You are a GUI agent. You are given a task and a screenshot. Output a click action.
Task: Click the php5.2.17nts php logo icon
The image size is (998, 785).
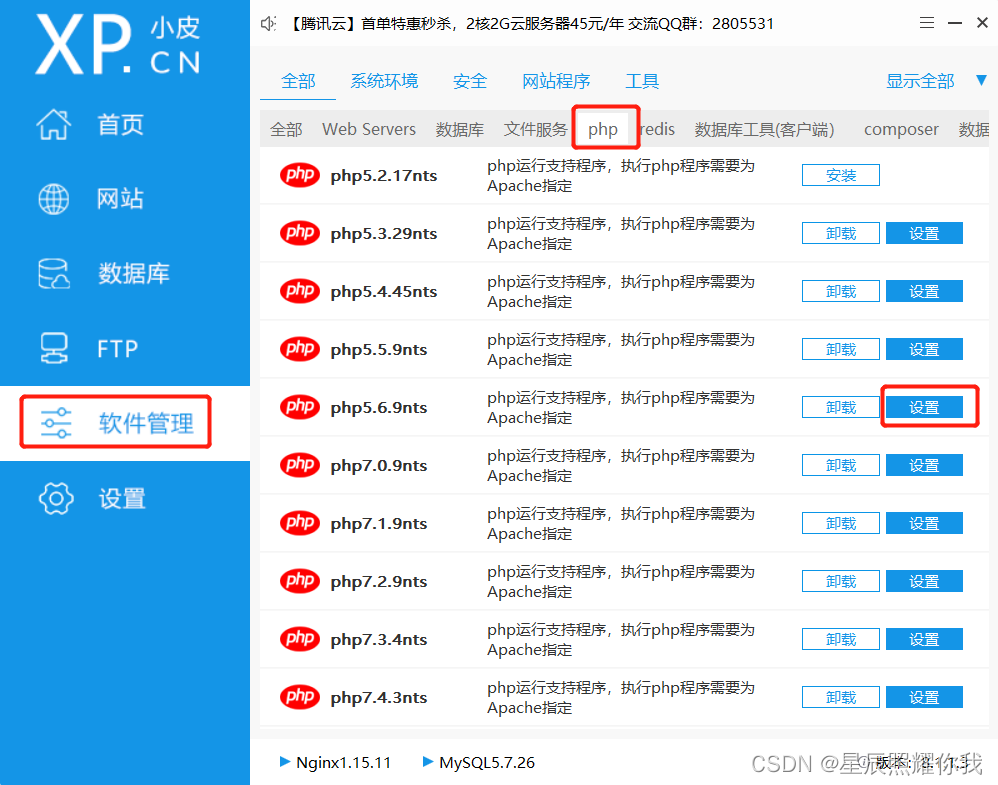[x=300, y=175]
